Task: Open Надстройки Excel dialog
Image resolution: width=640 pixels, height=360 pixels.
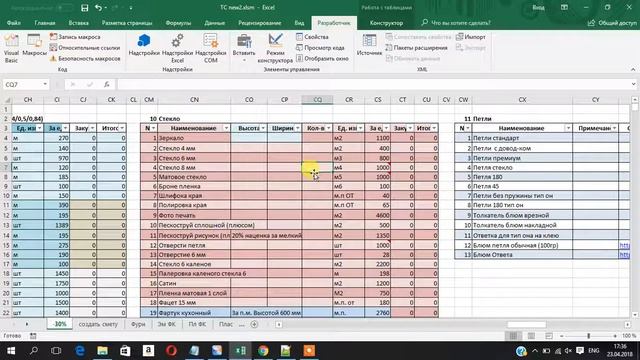Action: point(177,48)
